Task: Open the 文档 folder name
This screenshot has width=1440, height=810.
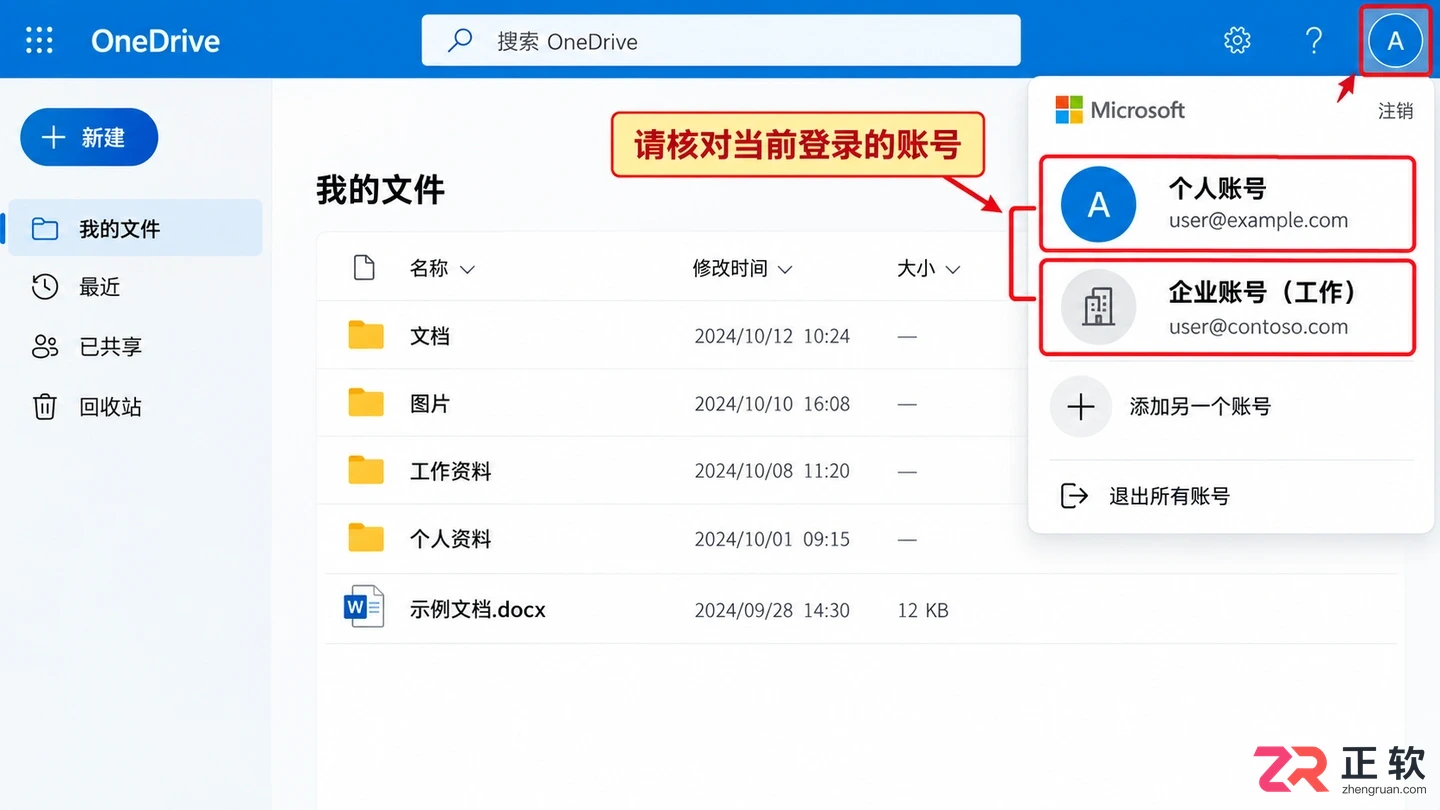Action: pos(430,336)
